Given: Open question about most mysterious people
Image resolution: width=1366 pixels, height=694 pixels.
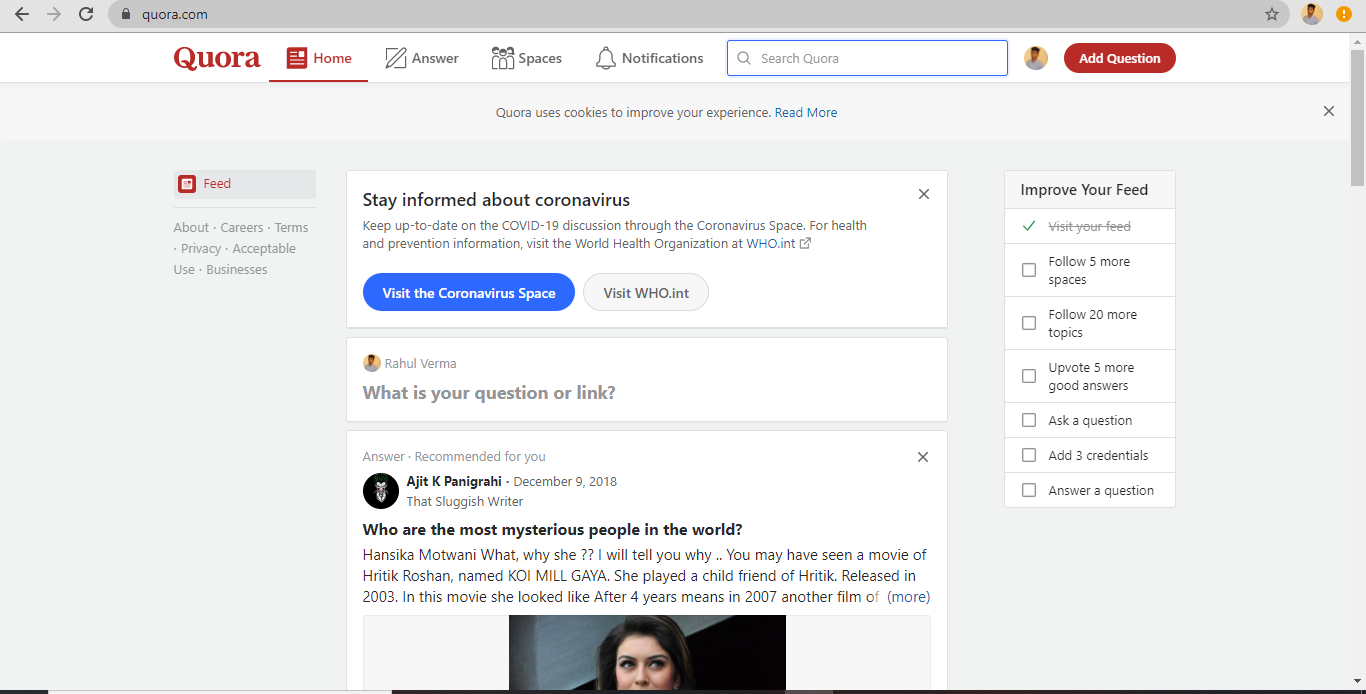Looking at the screenshot, I should 553,529.
